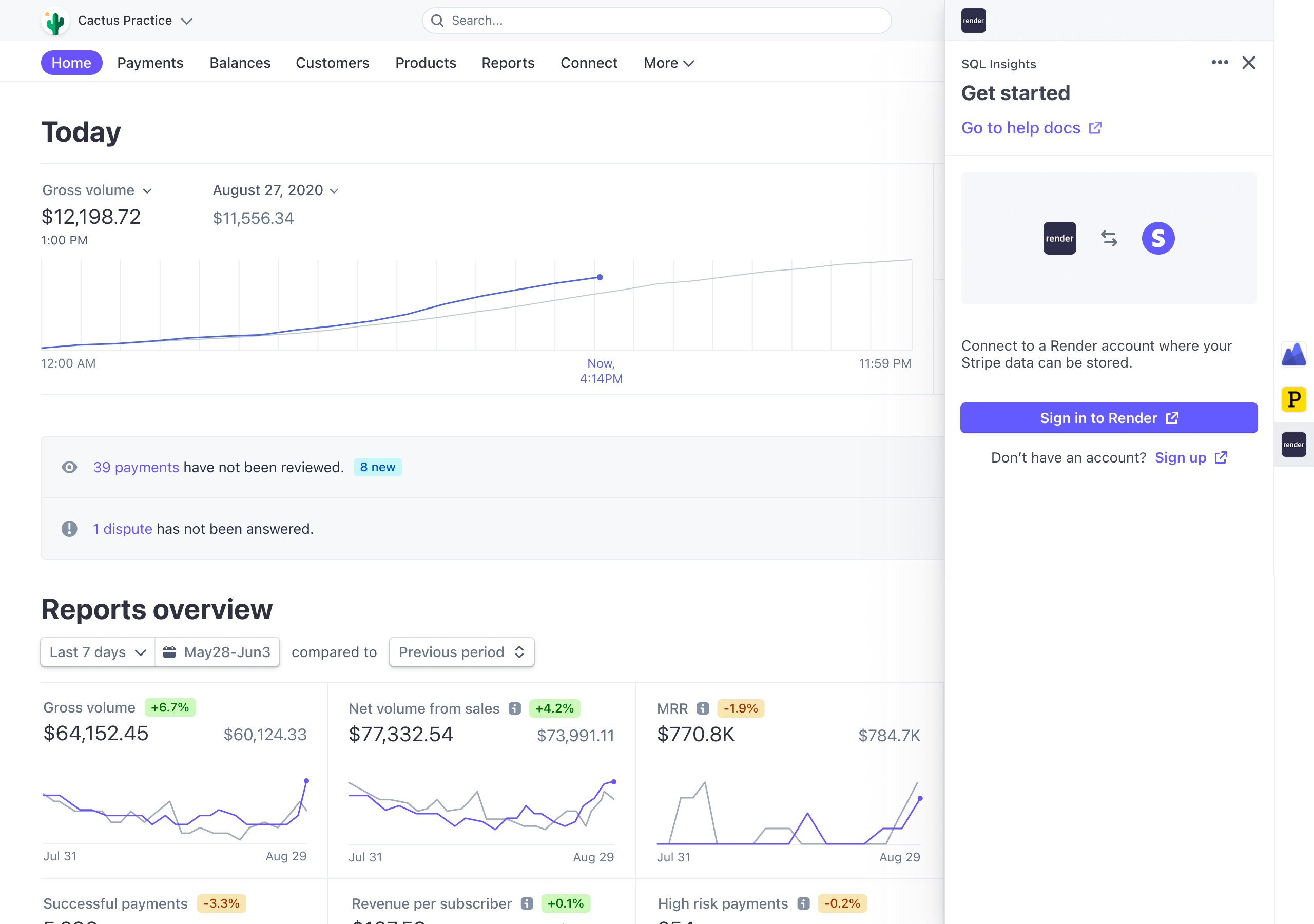The height and width of the screenshot is (924, 1314).
Task: Switch to the Balances tab
Action: coord(240,63)
